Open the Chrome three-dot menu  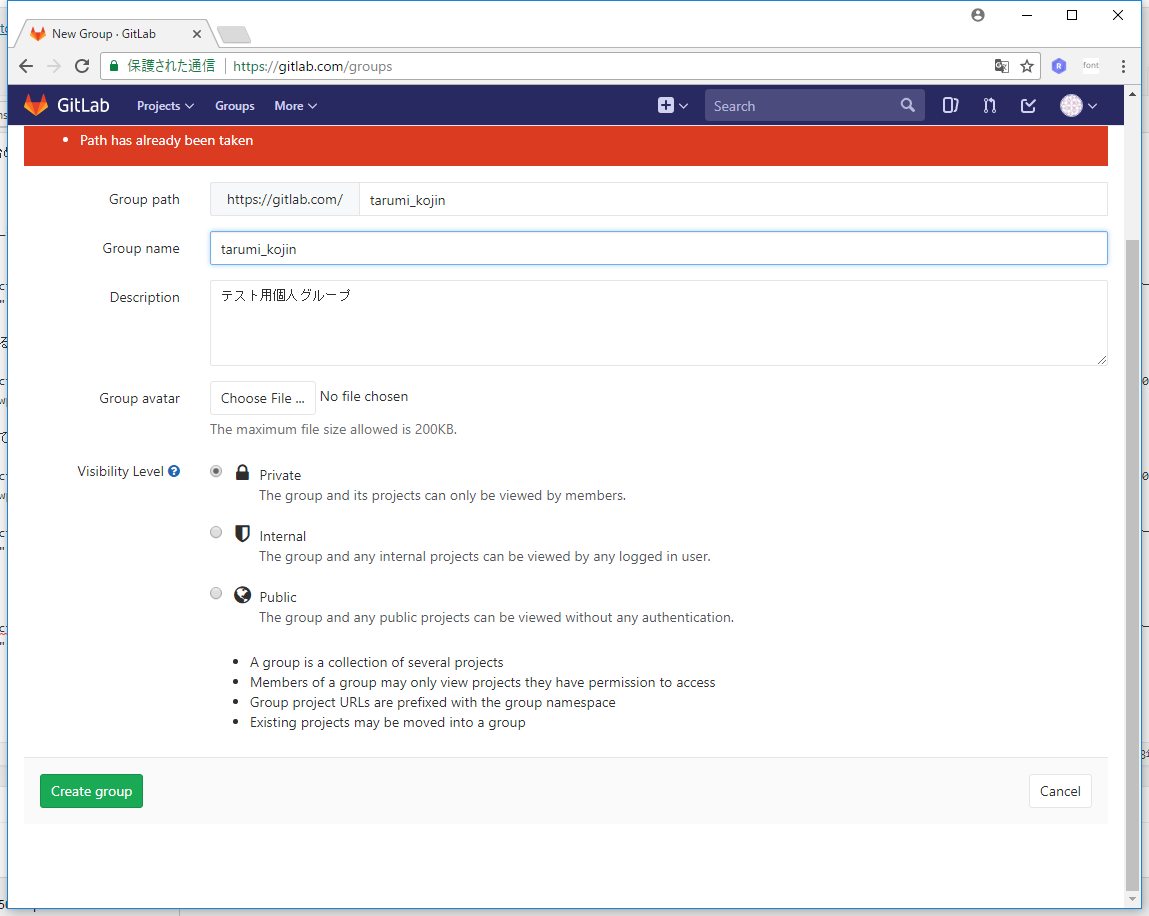pyautogui.click(x=1123, y=66)
